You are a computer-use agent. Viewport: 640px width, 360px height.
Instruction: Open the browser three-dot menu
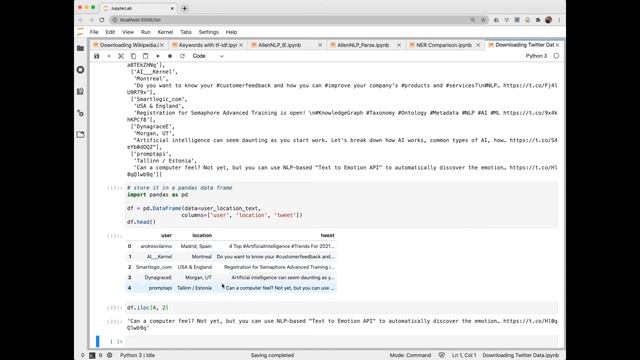point(559,20)
